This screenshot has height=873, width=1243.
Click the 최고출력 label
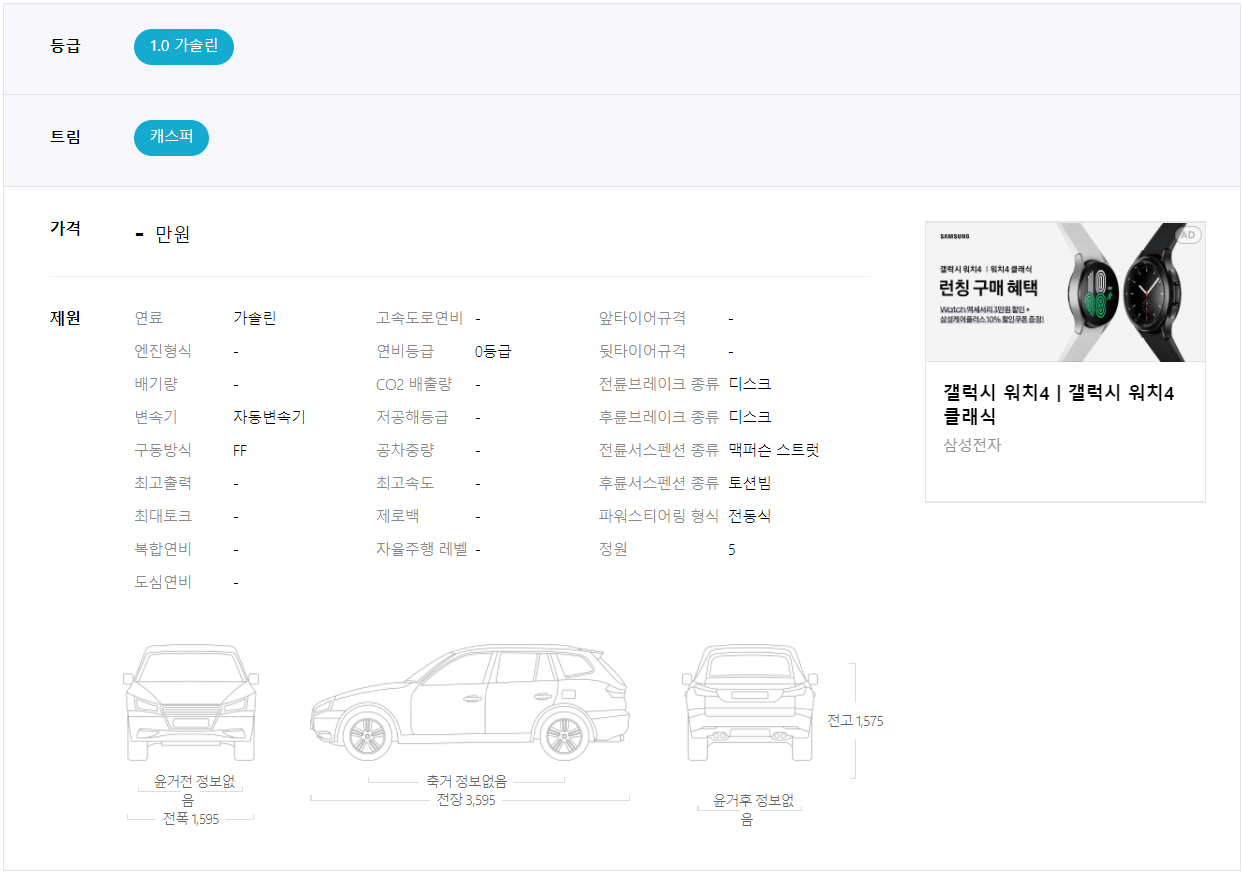tap(163, 483)
